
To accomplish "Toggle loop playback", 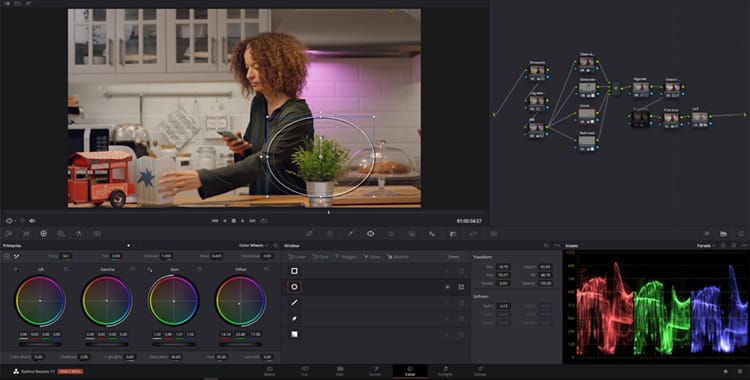I will pyautogui.click(x=264, y=221).
